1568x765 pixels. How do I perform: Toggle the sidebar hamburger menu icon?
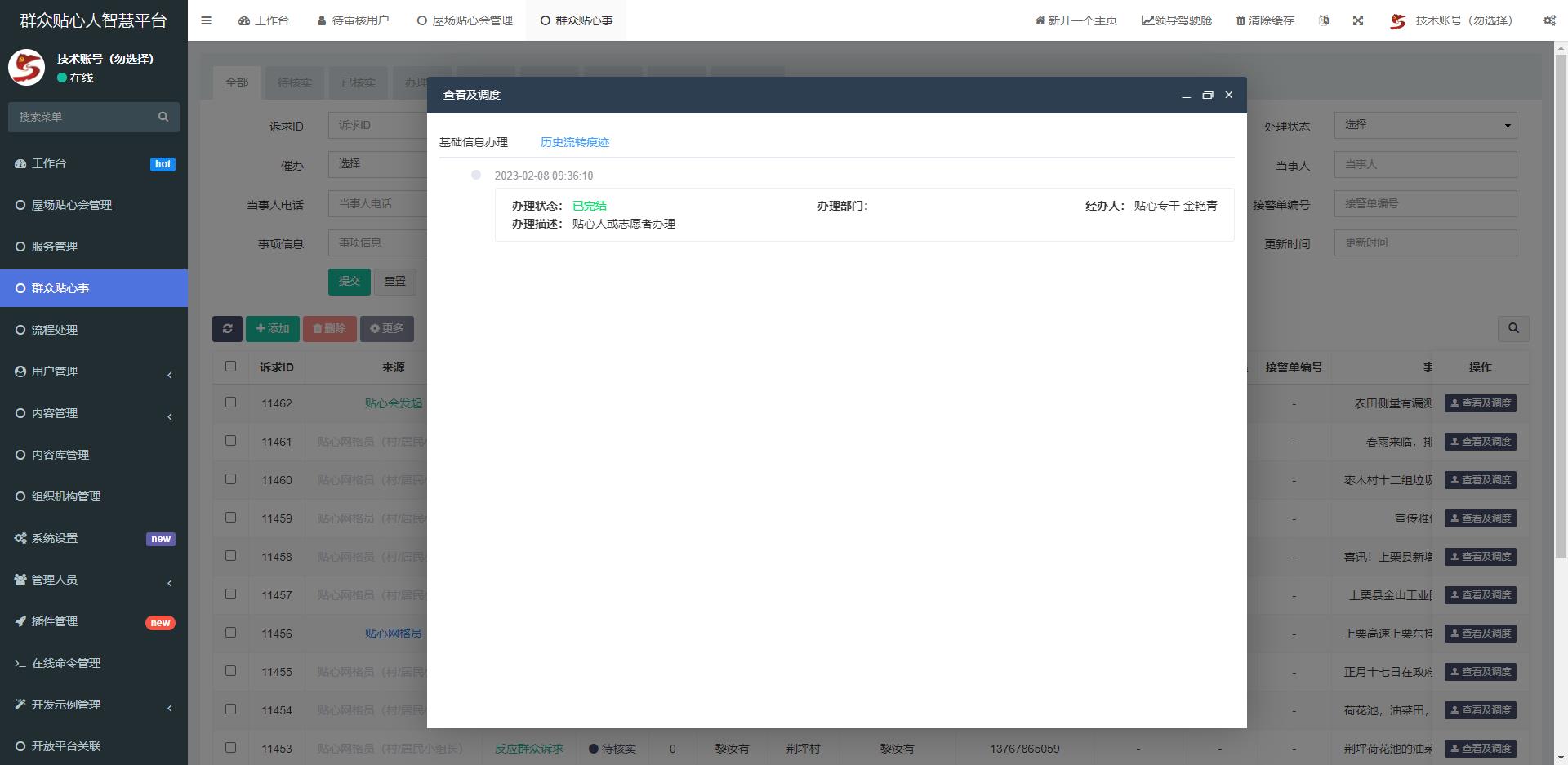[206, 20]
